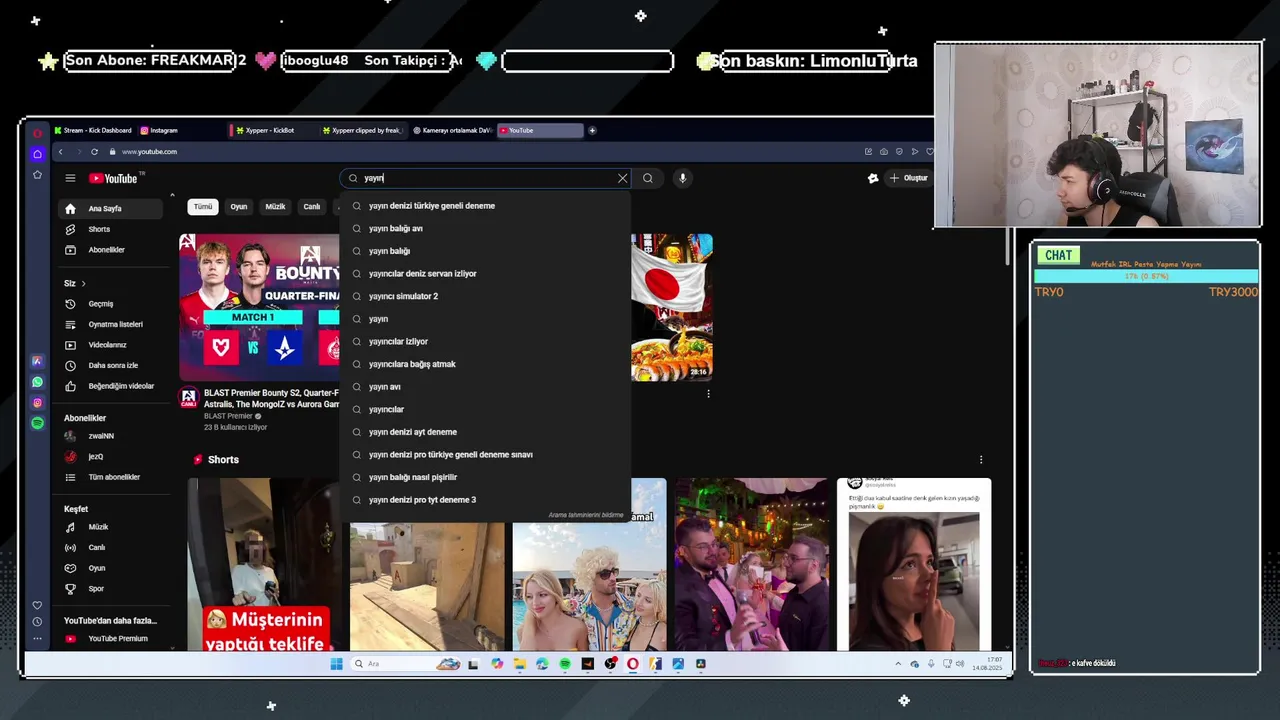Choose suggestion 'yayıncılar izliyor'
Screen dimensions: 1280x720
(x=485, y=342)
